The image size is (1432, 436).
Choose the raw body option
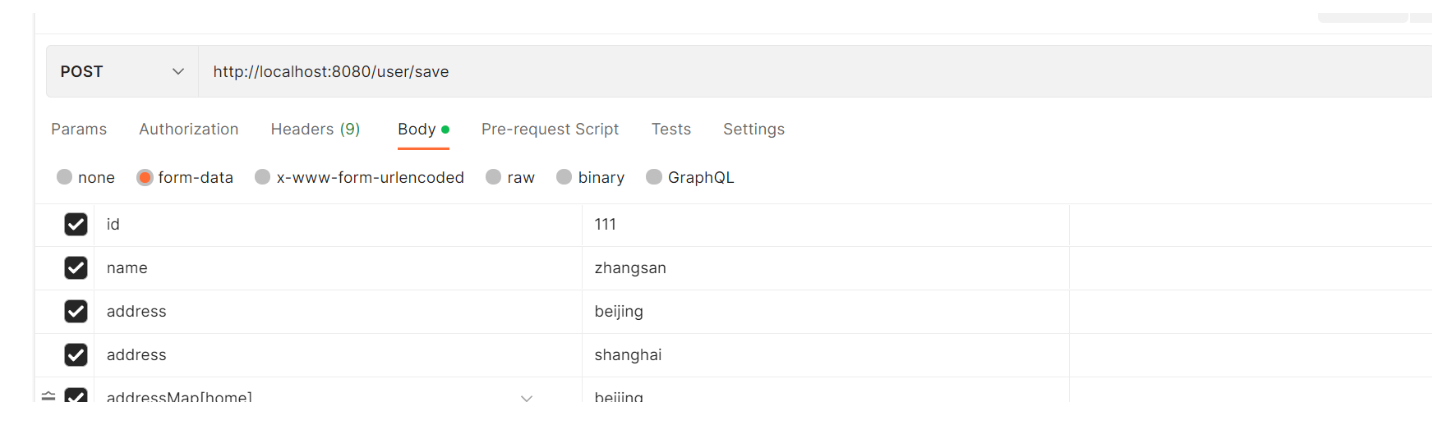pyautogui.click(x=493, y=177)
